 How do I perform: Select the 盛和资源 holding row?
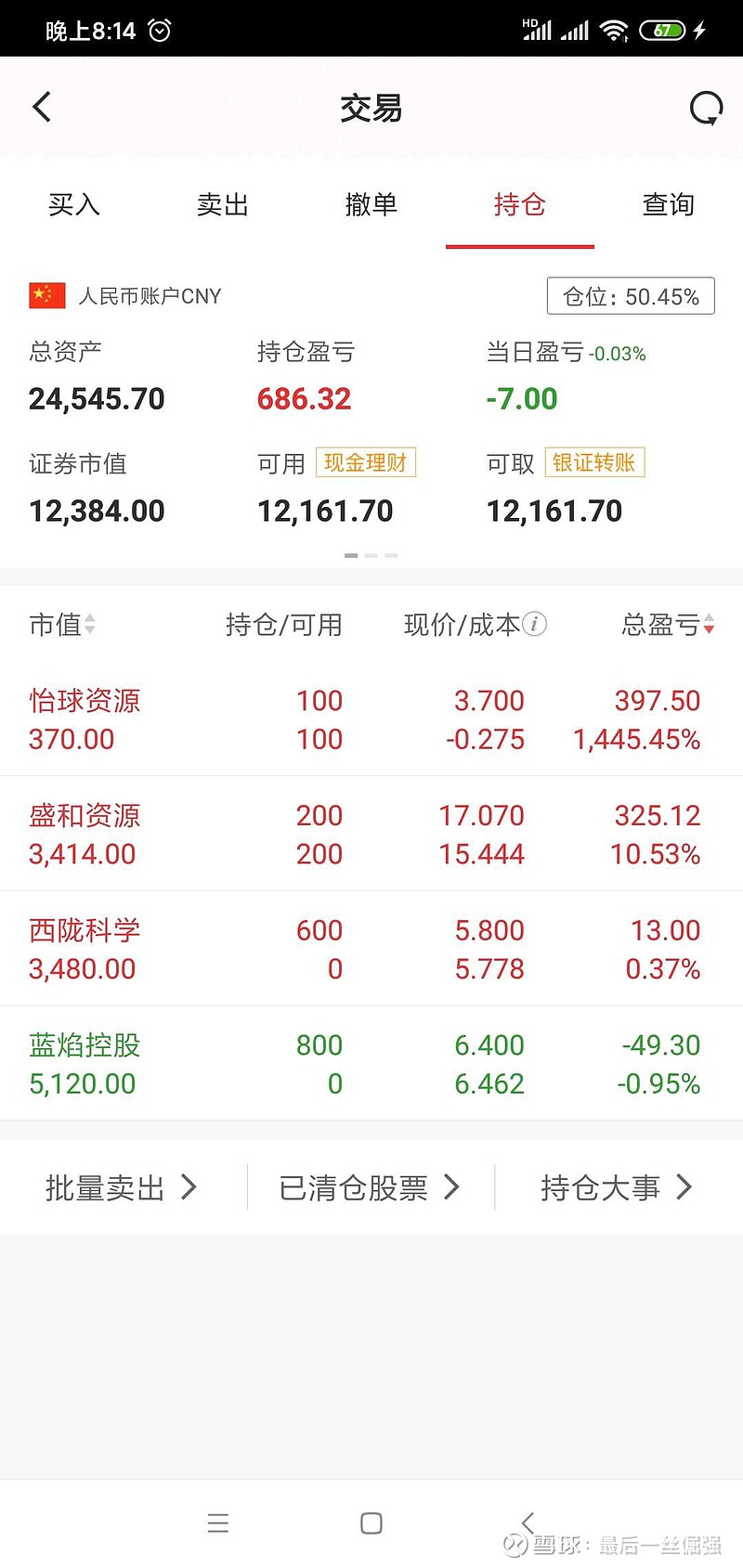point(371,835)
